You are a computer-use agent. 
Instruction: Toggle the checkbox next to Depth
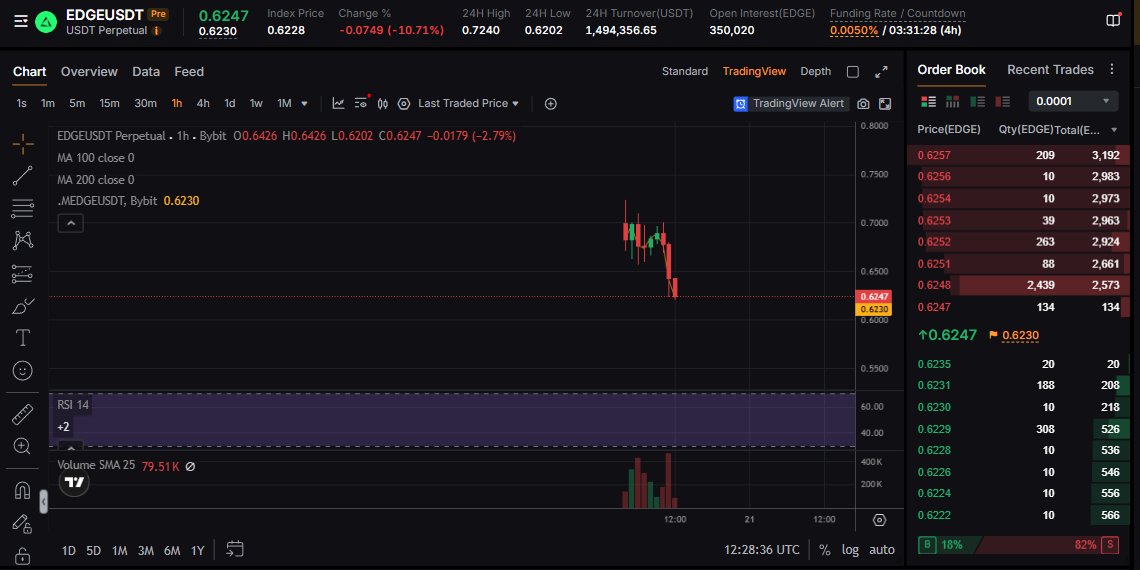853,71
